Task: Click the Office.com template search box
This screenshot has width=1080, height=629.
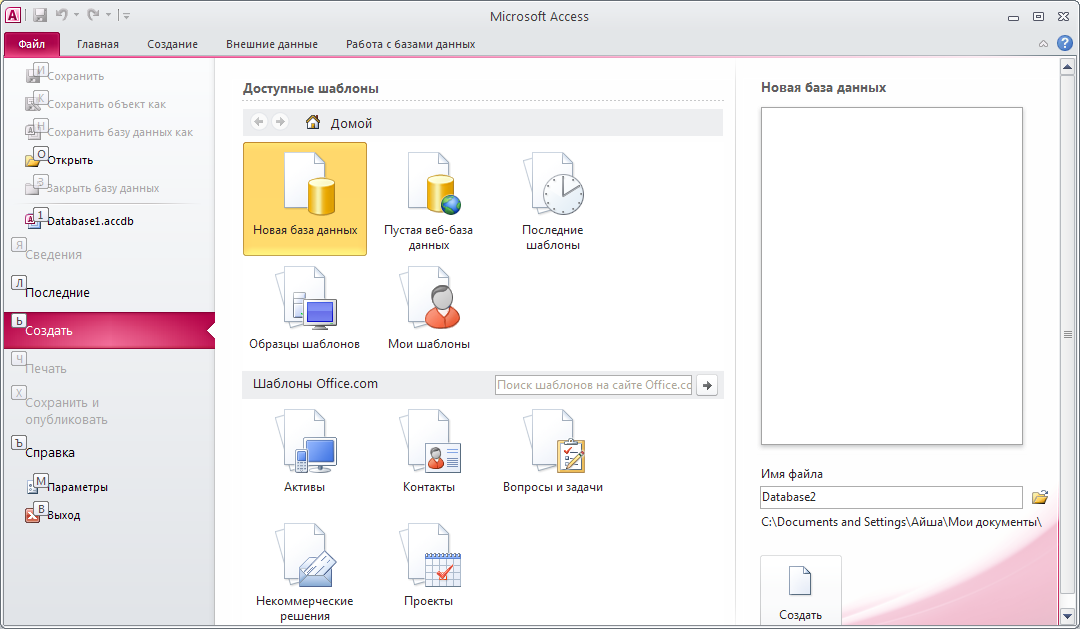Action: click(594, 385)
